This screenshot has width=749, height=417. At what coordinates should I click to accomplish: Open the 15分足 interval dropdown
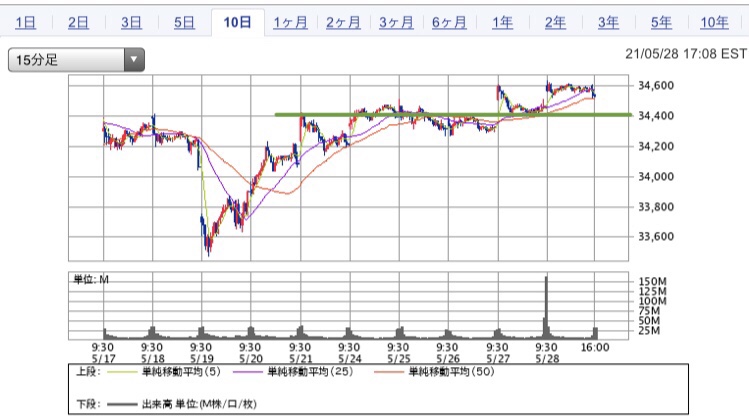(x=76, y=60)
